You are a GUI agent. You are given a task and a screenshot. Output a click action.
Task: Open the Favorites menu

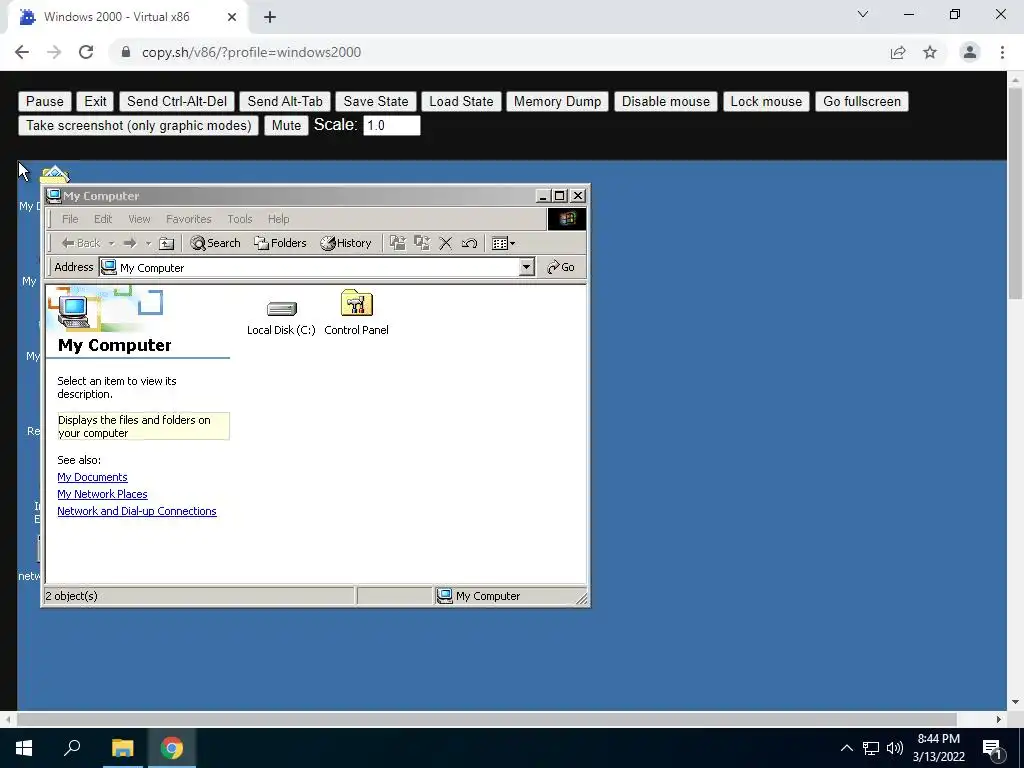(189, 219)
